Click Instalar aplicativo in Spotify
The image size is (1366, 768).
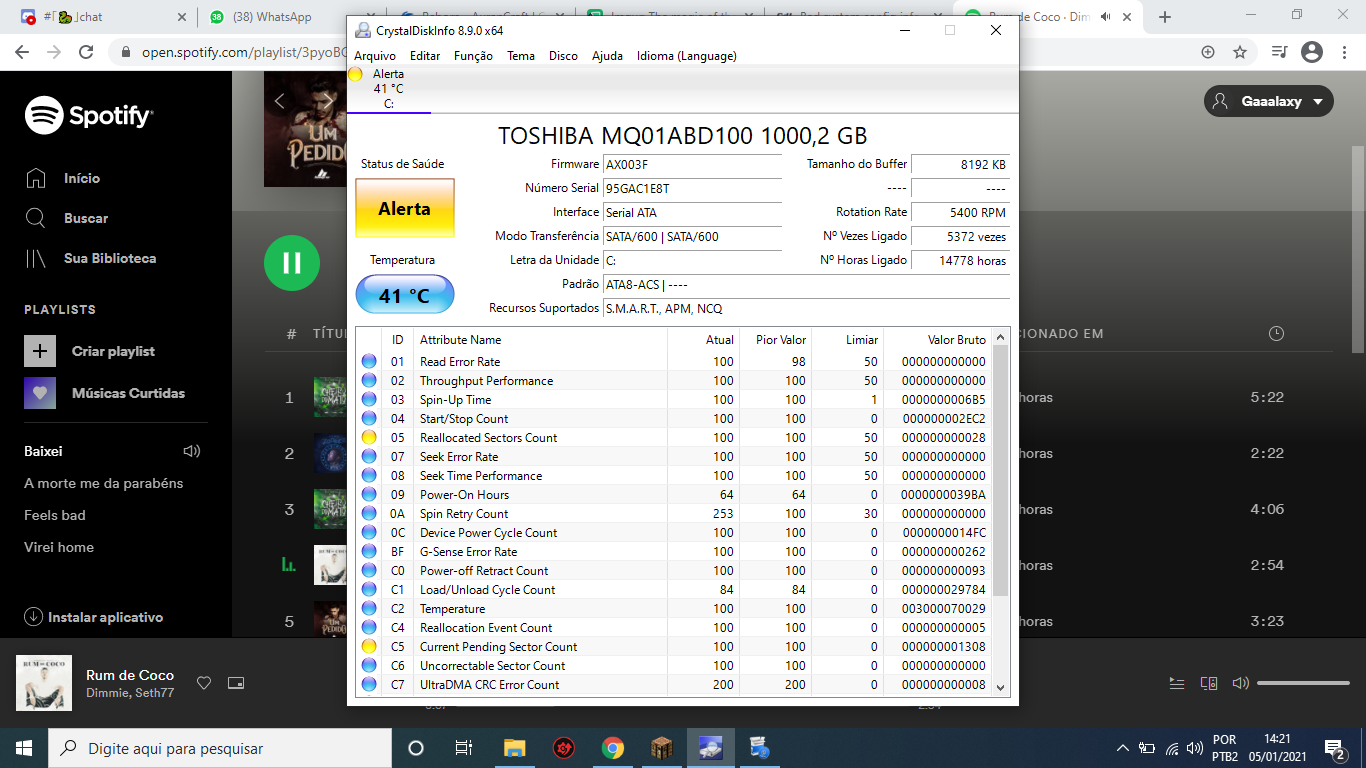pos(94,617)
